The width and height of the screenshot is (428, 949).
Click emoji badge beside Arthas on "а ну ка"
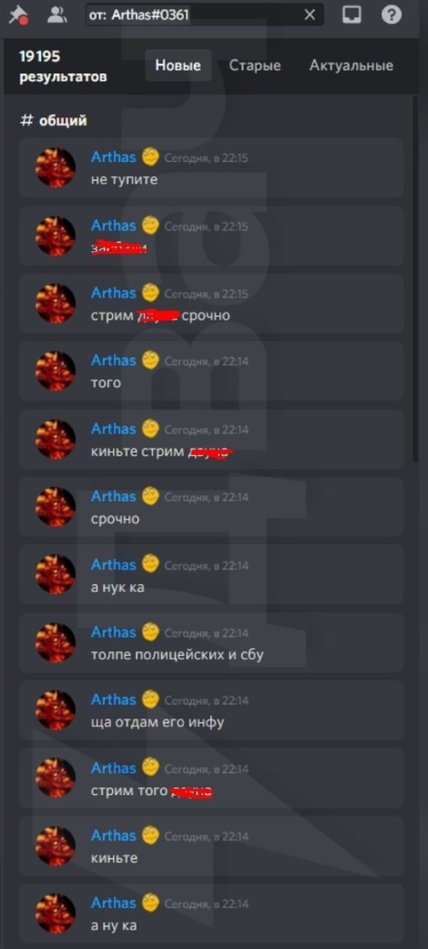[150, 903]
